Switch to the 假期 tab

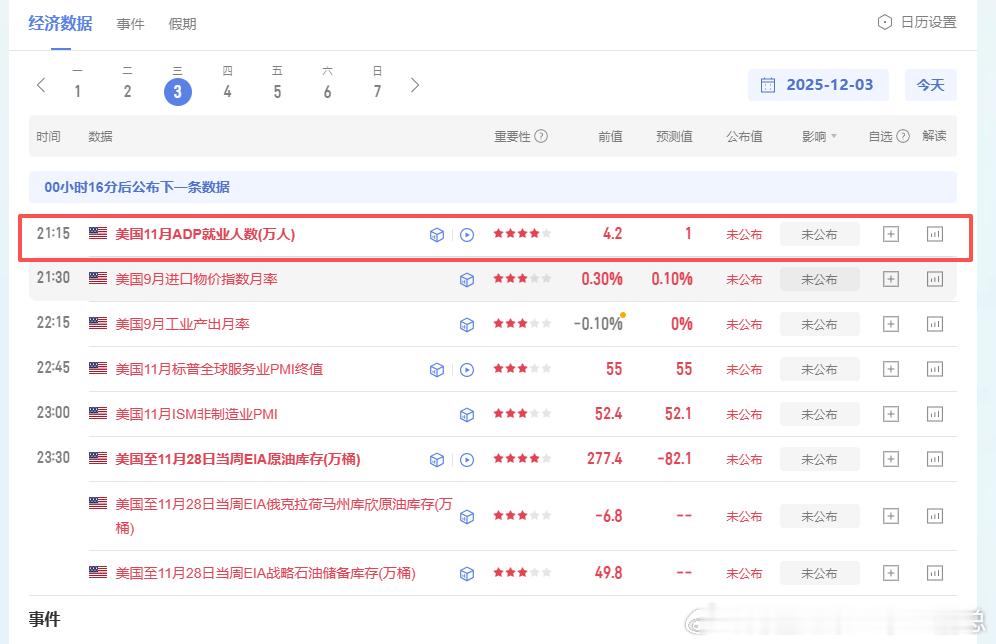click(x=182, y=23)
